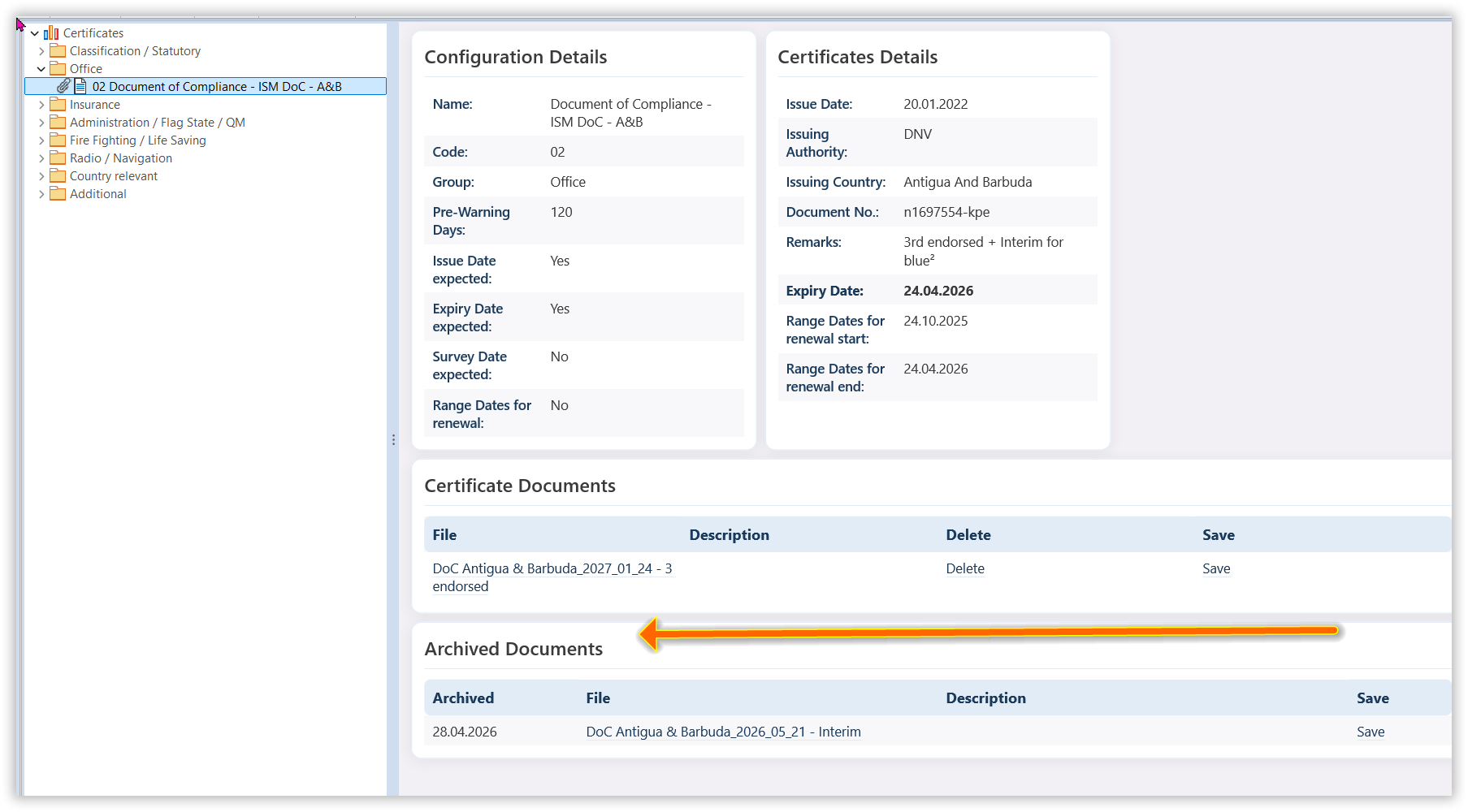Click the Classification / Statutory folder icon
The width and height of the screenshot is (1468, 812).
point(58,50)
